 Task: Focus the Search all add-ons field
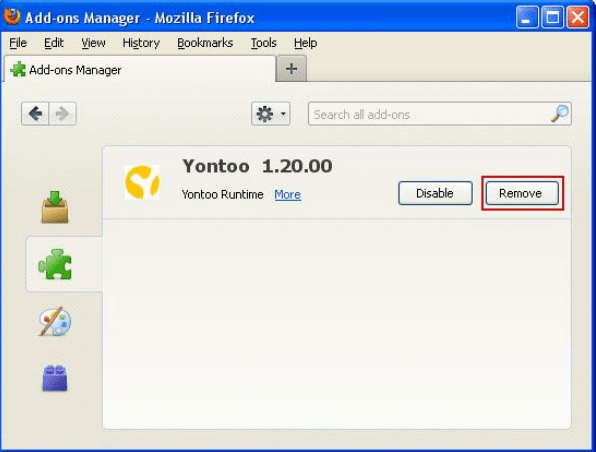tap(439, 114)
